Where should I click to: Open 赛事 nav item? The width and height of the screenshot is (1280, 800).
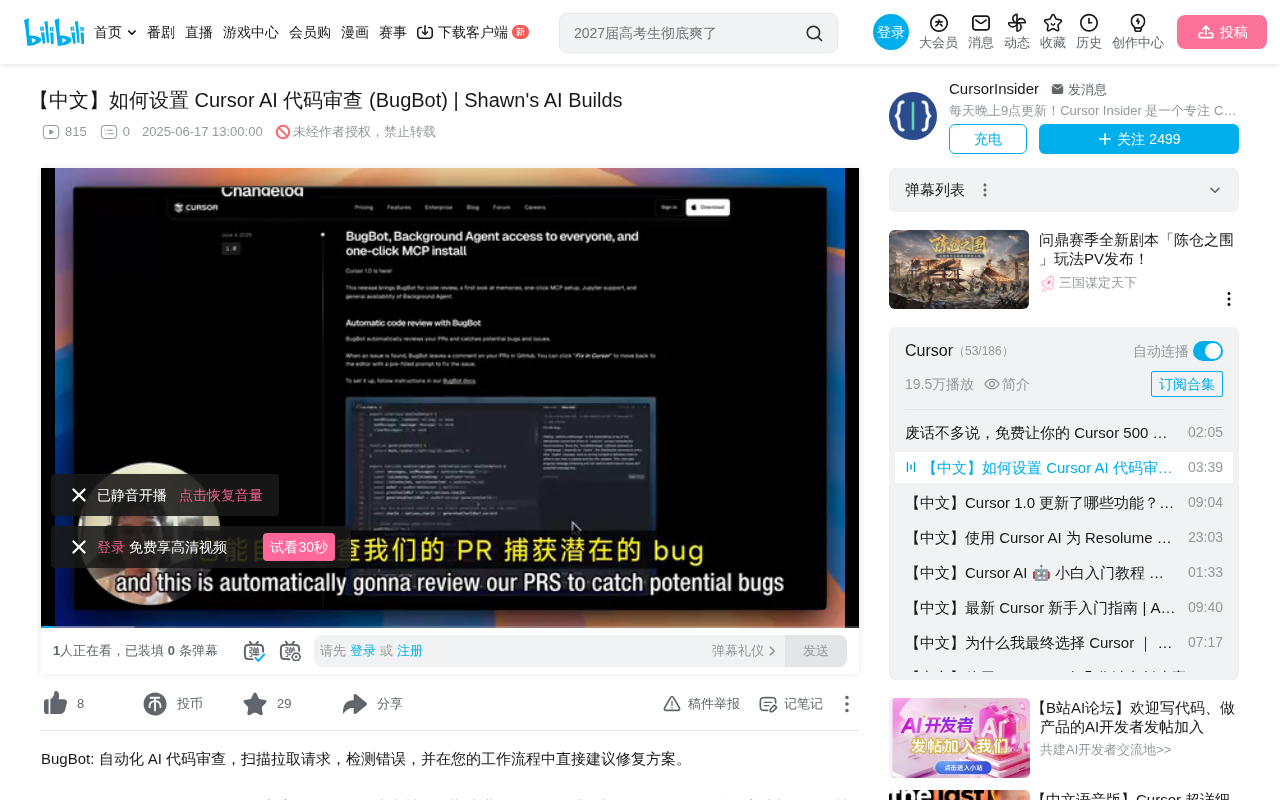[x=393, y=32]
